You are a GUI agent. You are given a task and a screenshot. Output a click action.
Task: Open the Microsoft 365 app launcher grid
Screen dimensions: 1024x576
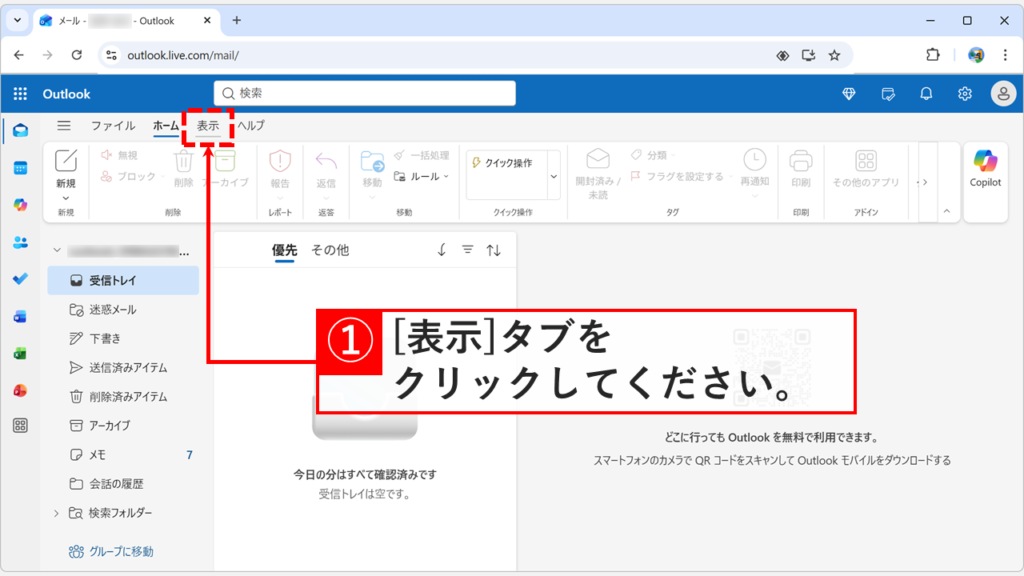18,93
